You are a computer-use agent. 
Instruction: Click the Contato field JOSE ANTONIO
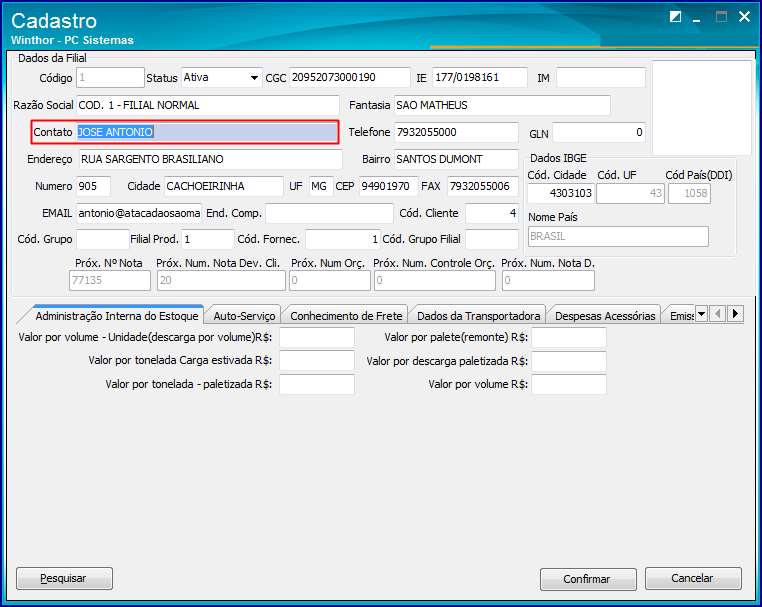coord(207,132)
